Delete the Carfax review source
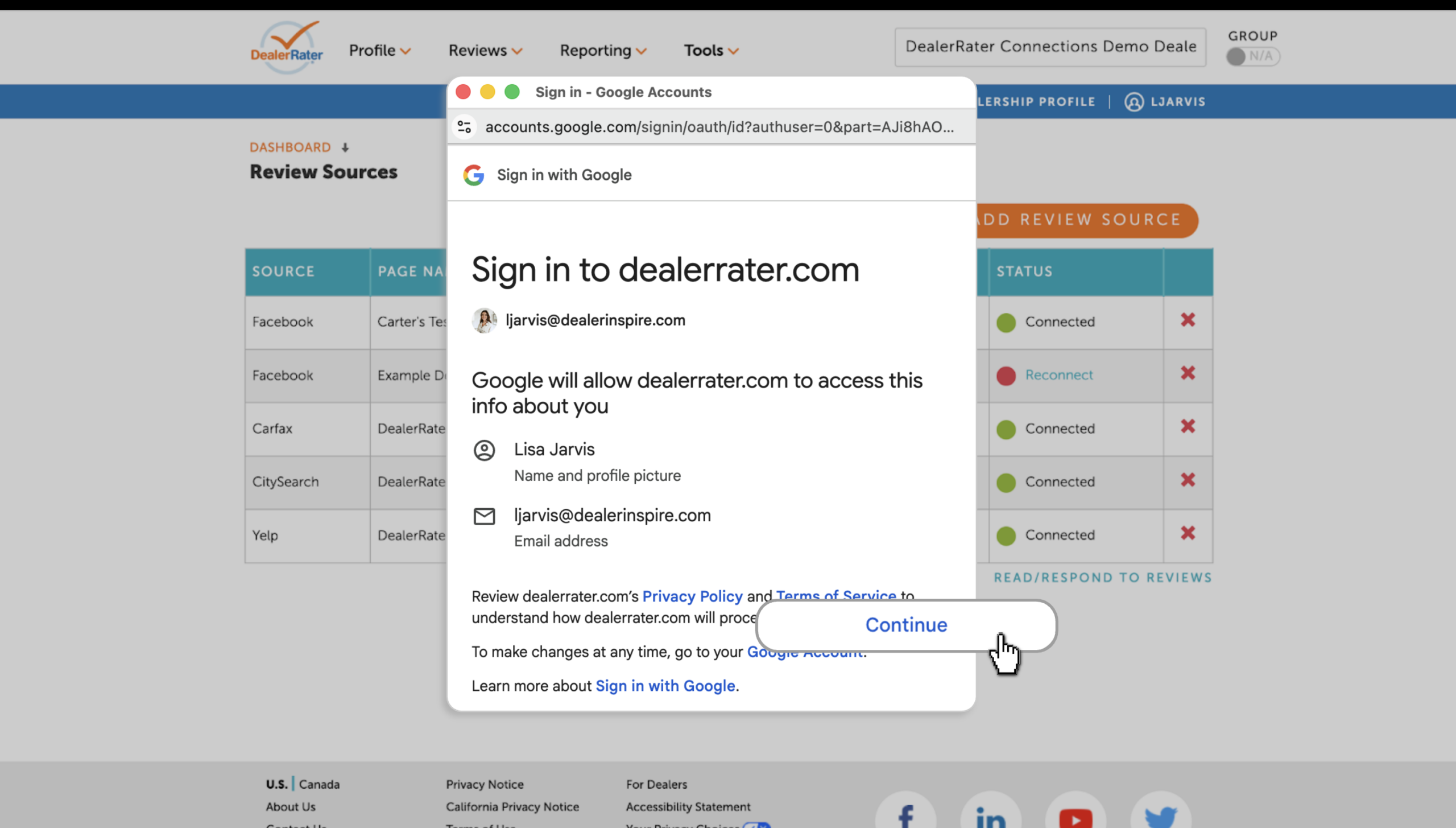 (1188, 427)
